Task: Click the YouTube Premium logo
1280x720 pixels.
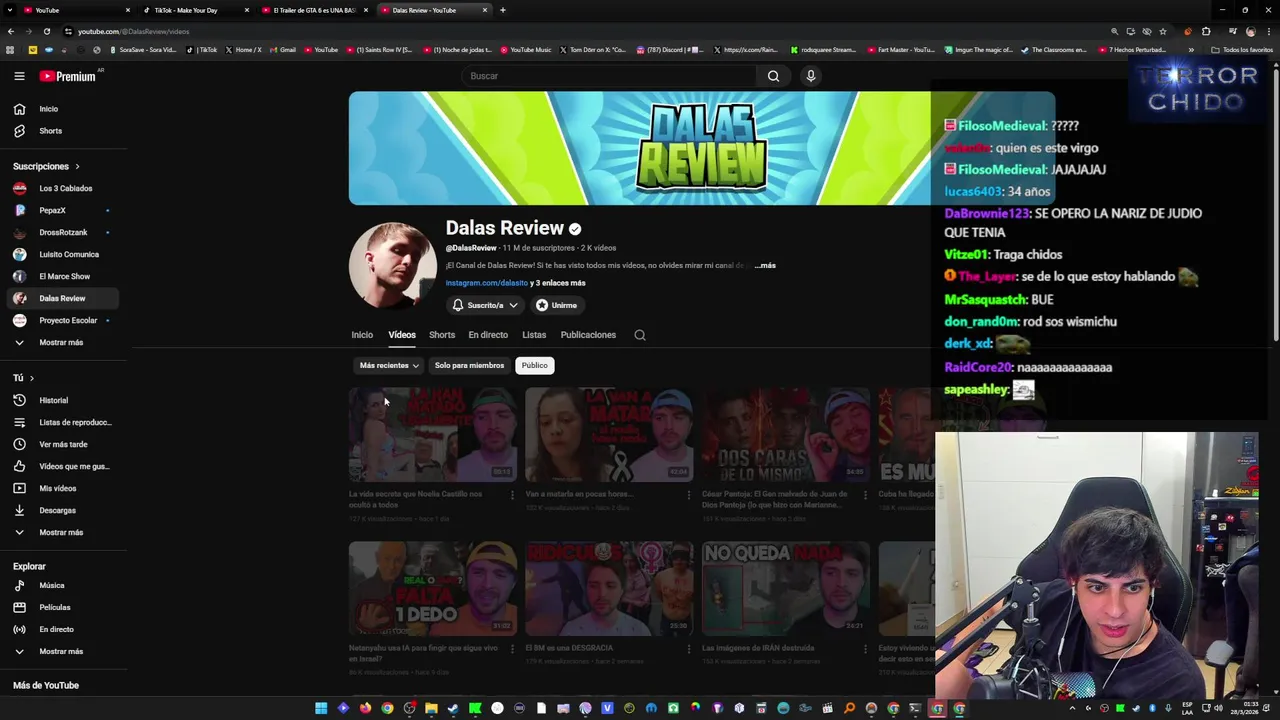Action: click(x=67, y=76)
